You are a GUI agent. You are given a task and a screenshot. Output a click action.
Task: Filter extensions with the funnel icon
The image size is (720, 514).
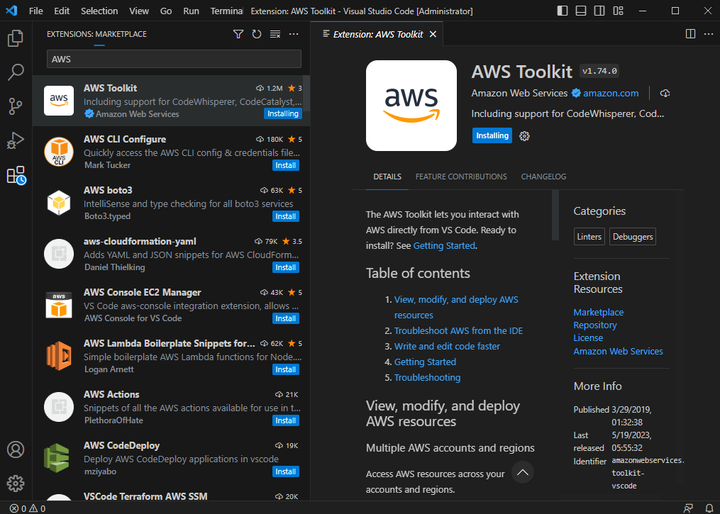pos(238,34)
